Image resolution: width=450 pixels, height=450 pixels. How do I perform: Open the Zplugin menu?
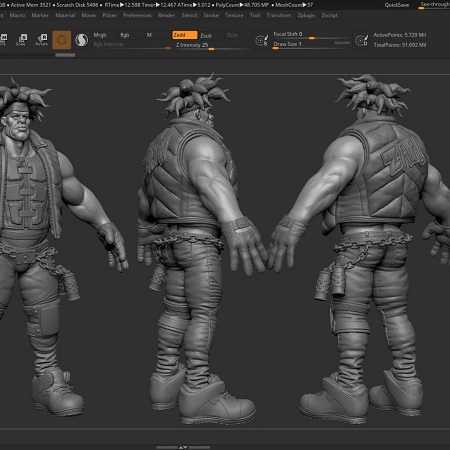click(306, 15)
